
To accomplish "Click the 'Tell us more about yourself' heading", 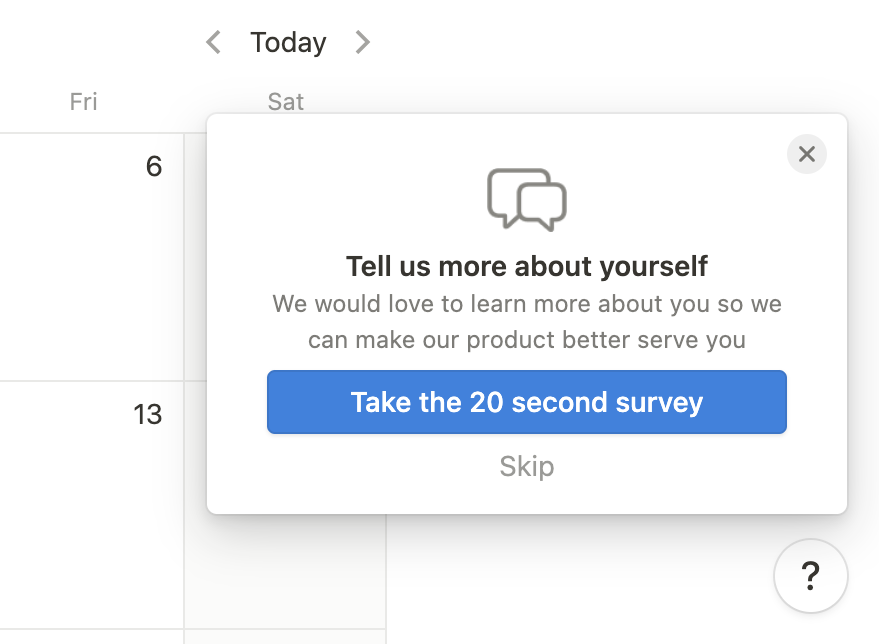I will coord(527,266).
